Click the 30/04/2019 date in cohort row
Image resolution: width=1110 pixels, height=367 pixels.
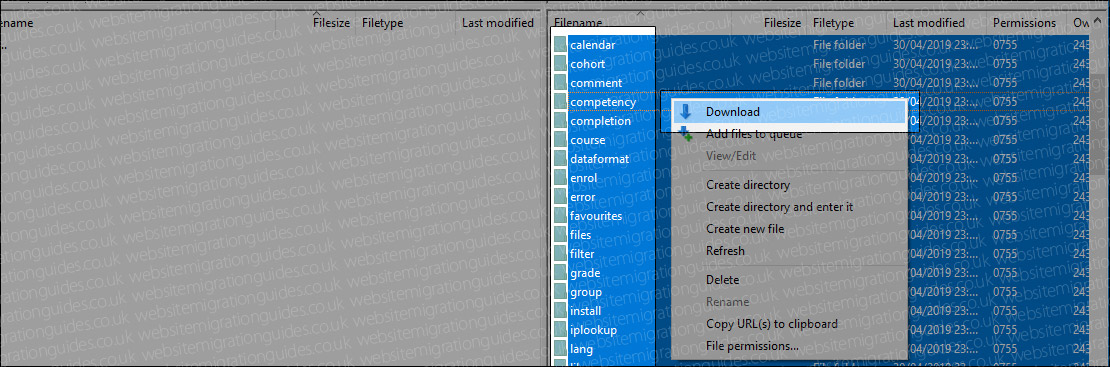pos(936,64)
